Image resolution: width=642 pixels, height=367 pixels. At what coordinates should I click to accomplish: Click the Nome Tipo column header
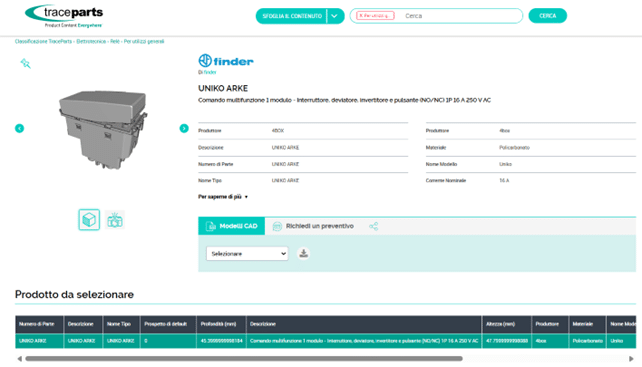point(121,324)
